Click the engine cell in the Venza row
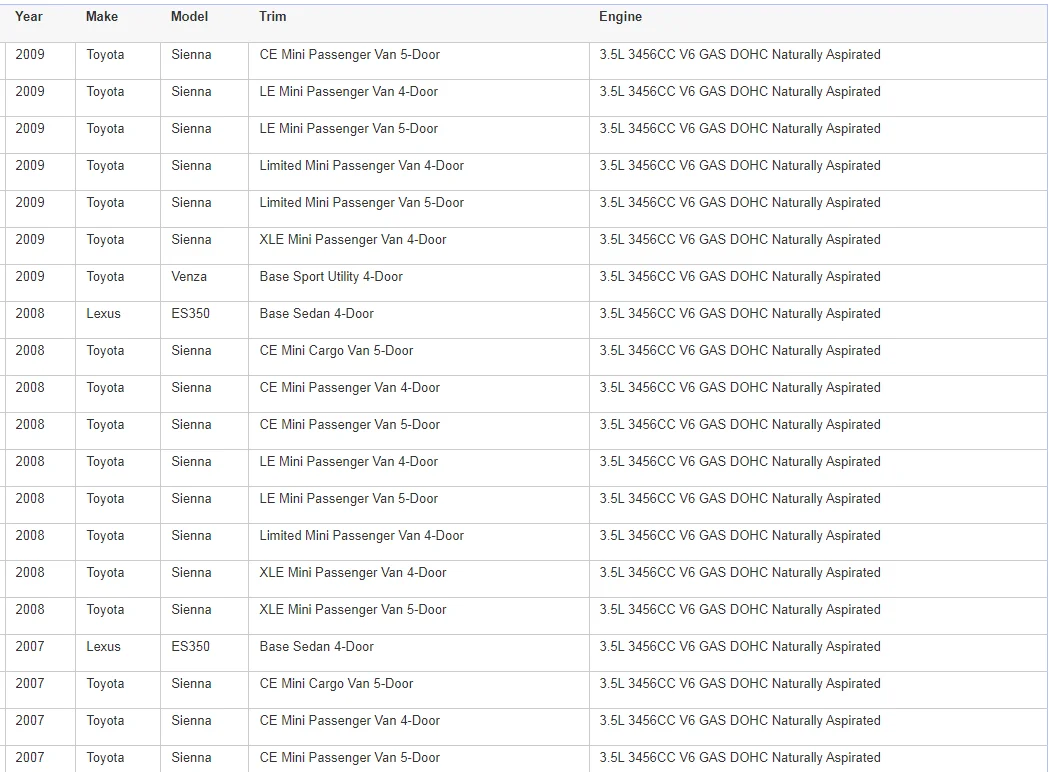Viewport: 1050px width, 772px height. point(740,277)
